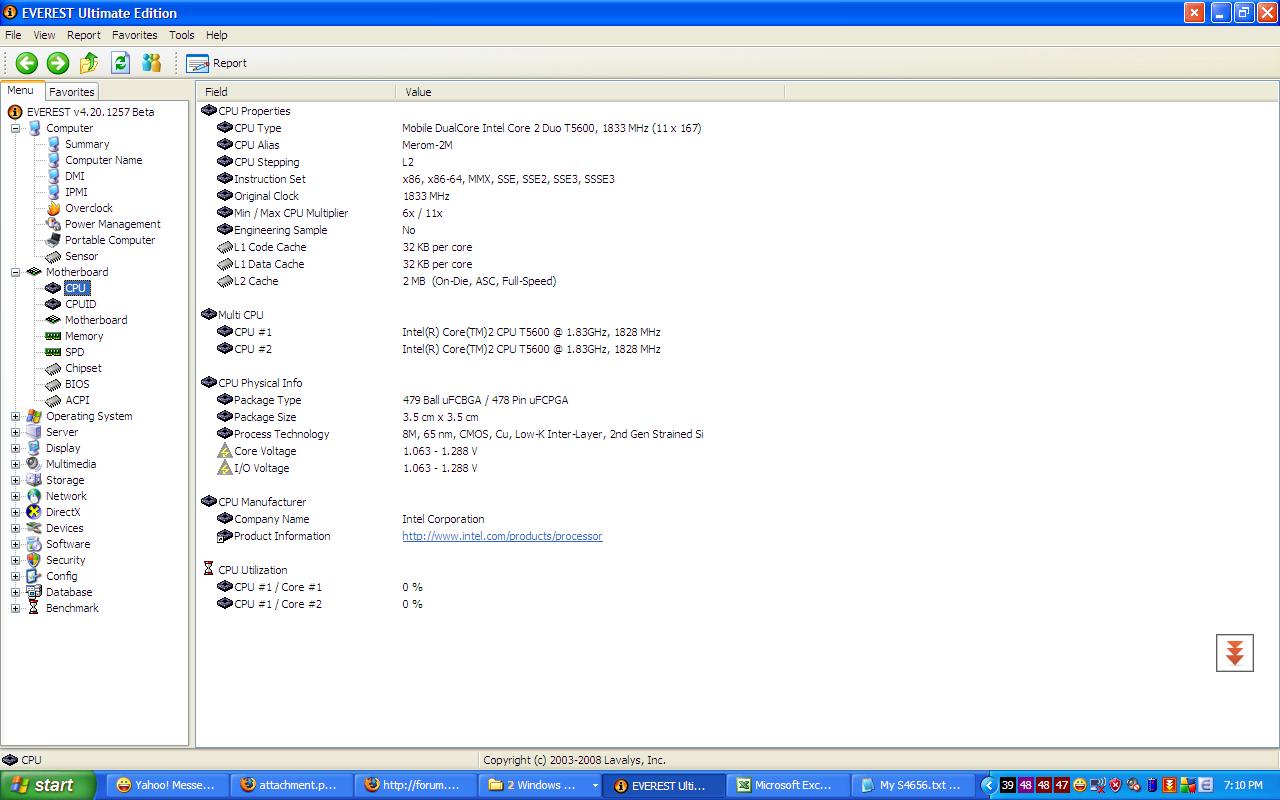1280x800 pixels.
Task: Expand the Storage tree node
Action: 15,480
